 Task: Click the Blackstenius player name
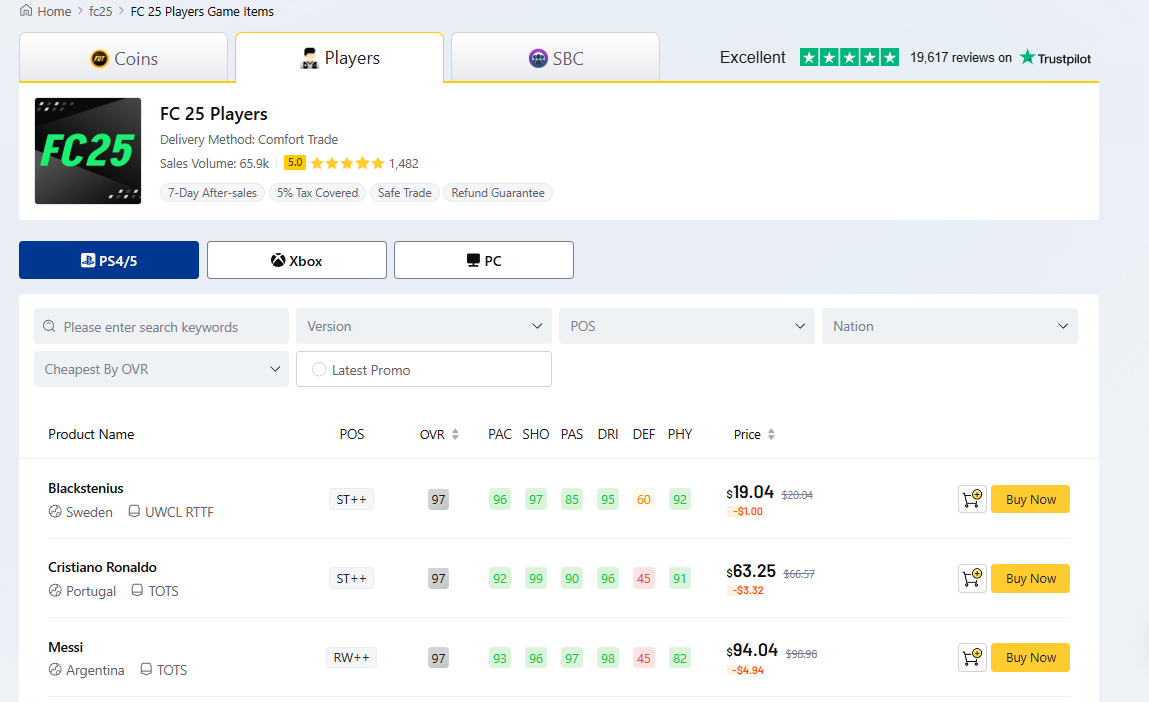click(86, 488)
